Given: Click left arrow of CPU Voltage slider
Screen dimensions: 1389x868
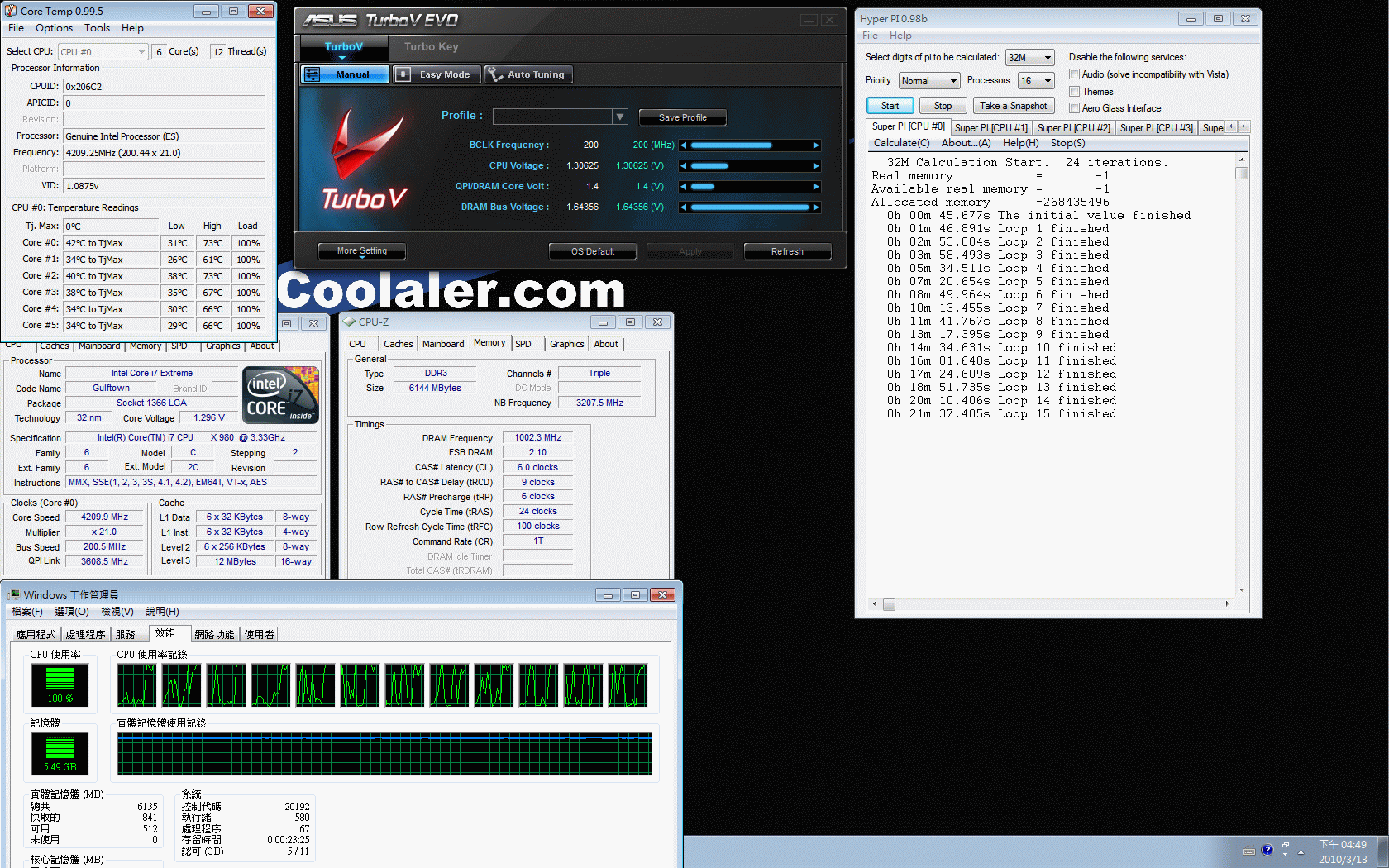Looking at the screenshot, I should [684, 166].
